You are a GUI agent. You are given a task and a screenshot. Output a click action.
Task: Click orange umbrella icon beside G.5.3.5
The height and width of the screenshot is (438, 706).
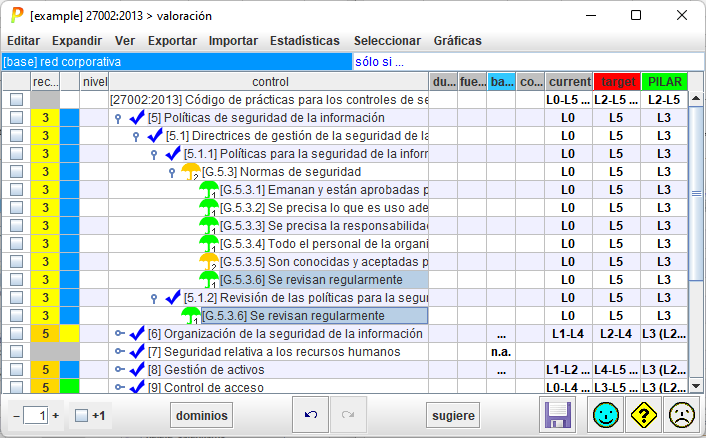tap(208, 262)
